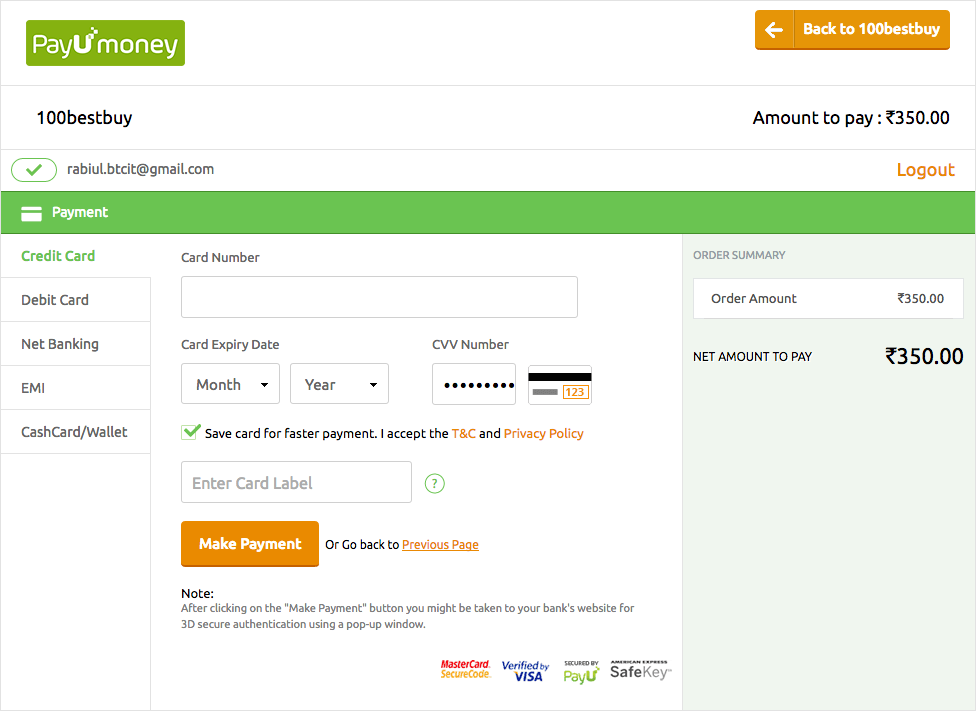
Task: Click the Card Number input field
Action: [379, 297]
